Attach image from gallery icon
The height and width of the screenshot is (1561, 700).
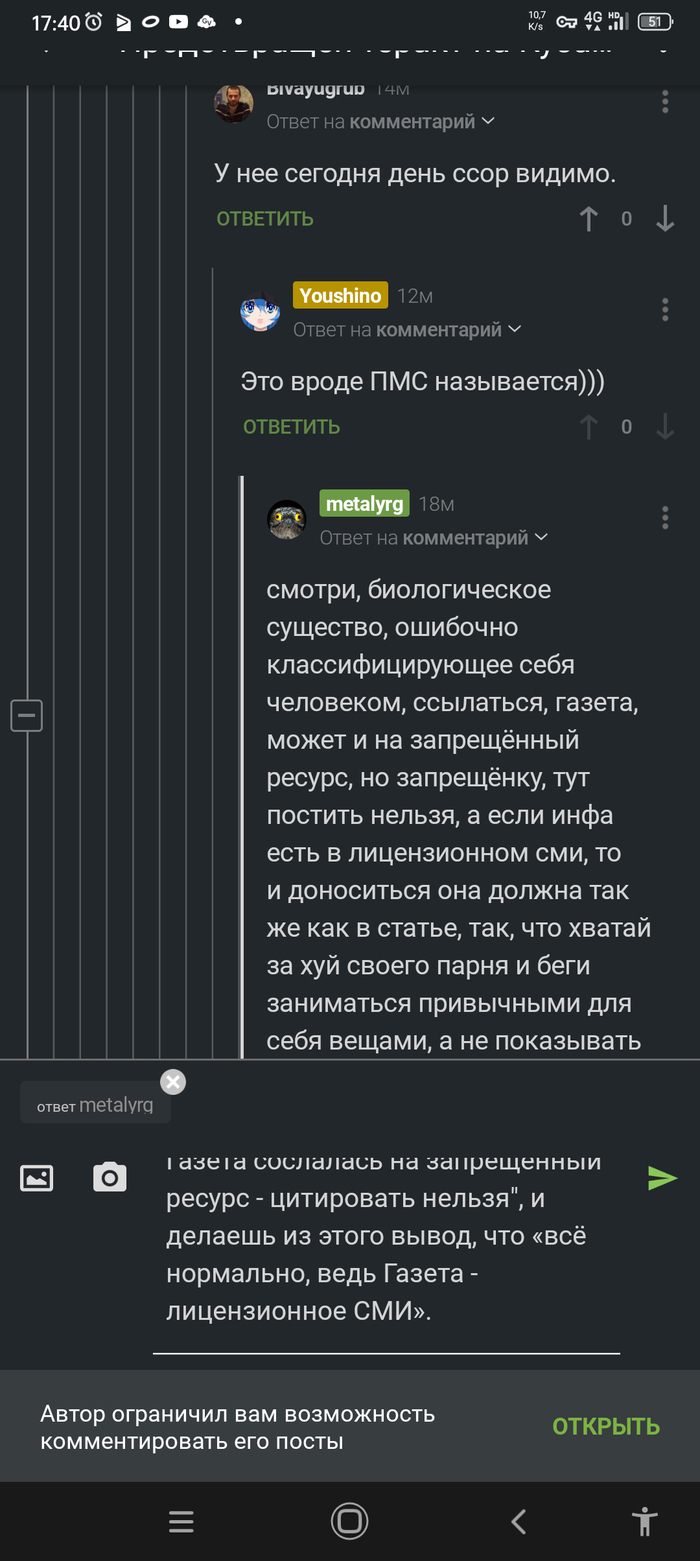(37, 1178)
